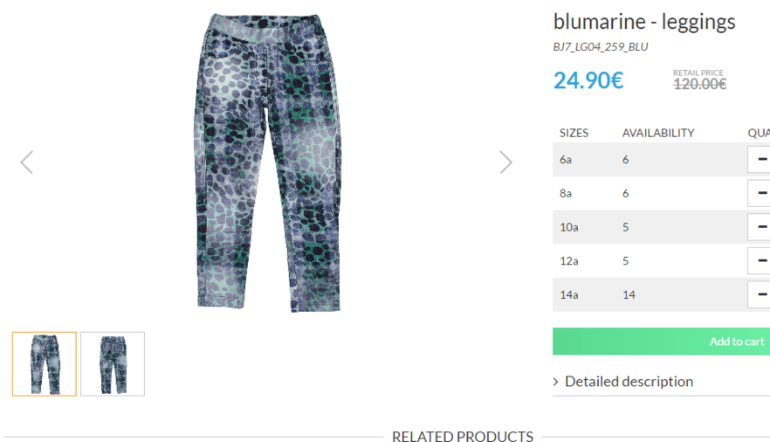This screenshot has height=442, width=770.
Task: Decrease quantity for size 14a
Action: point(761,295)
